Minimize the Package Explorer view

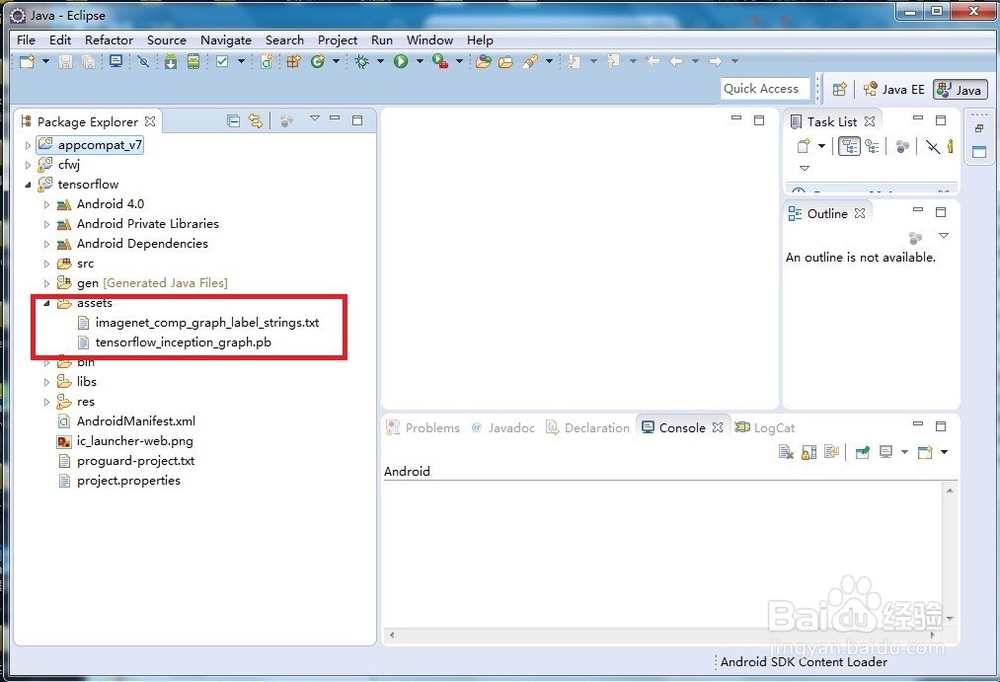[335, 119]
